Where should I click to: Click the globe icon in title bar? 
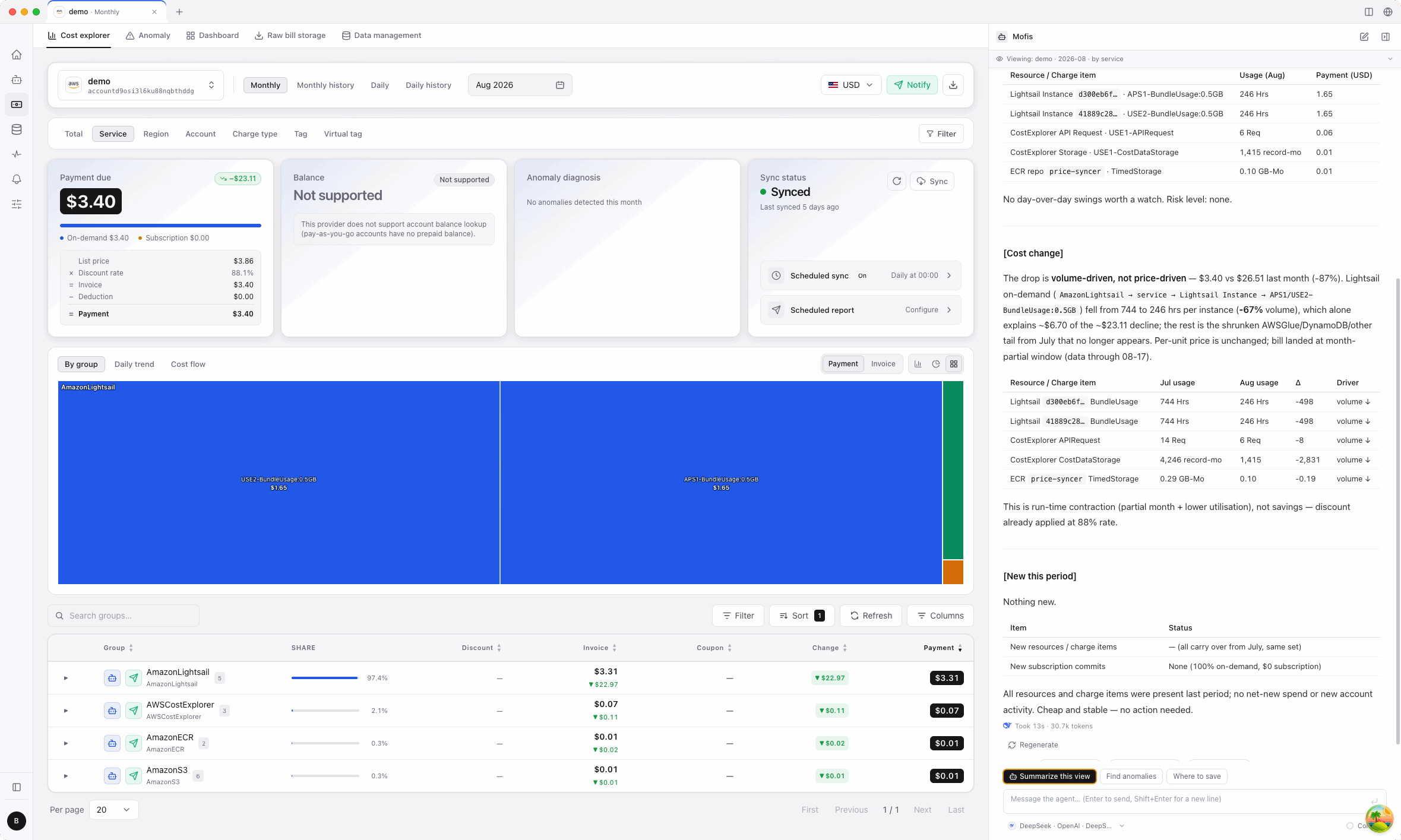[1388, 12]
